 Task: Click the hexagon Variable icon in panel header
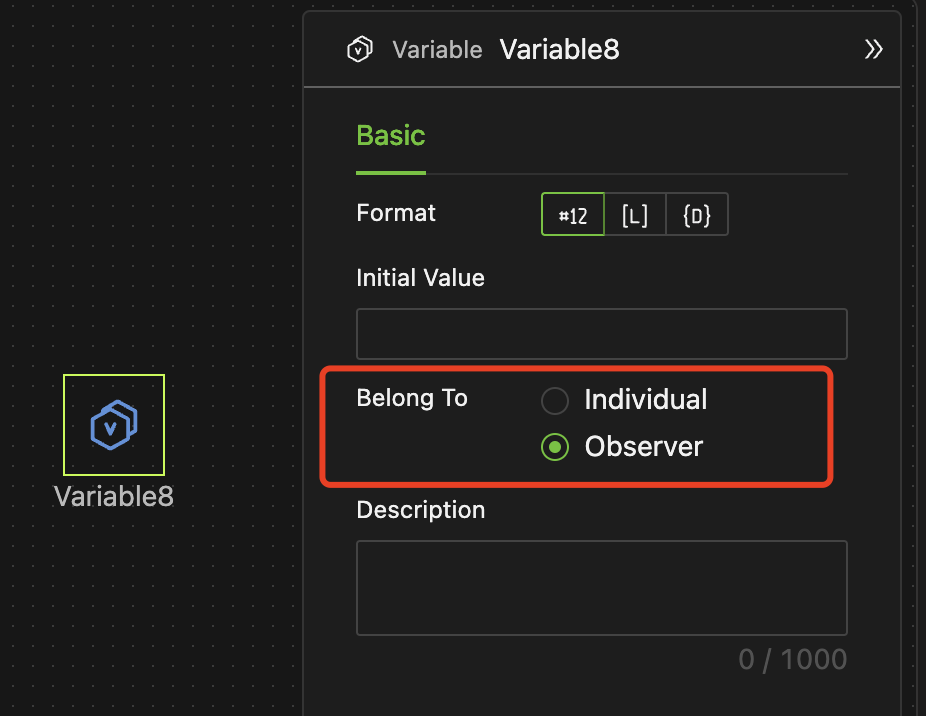coord(360,49)
